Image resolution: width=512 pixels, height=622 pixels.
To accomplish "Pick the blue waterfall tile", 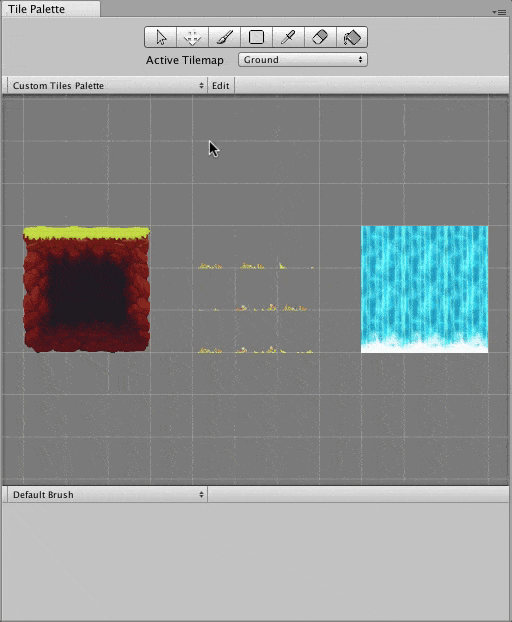I will point(424,289).
